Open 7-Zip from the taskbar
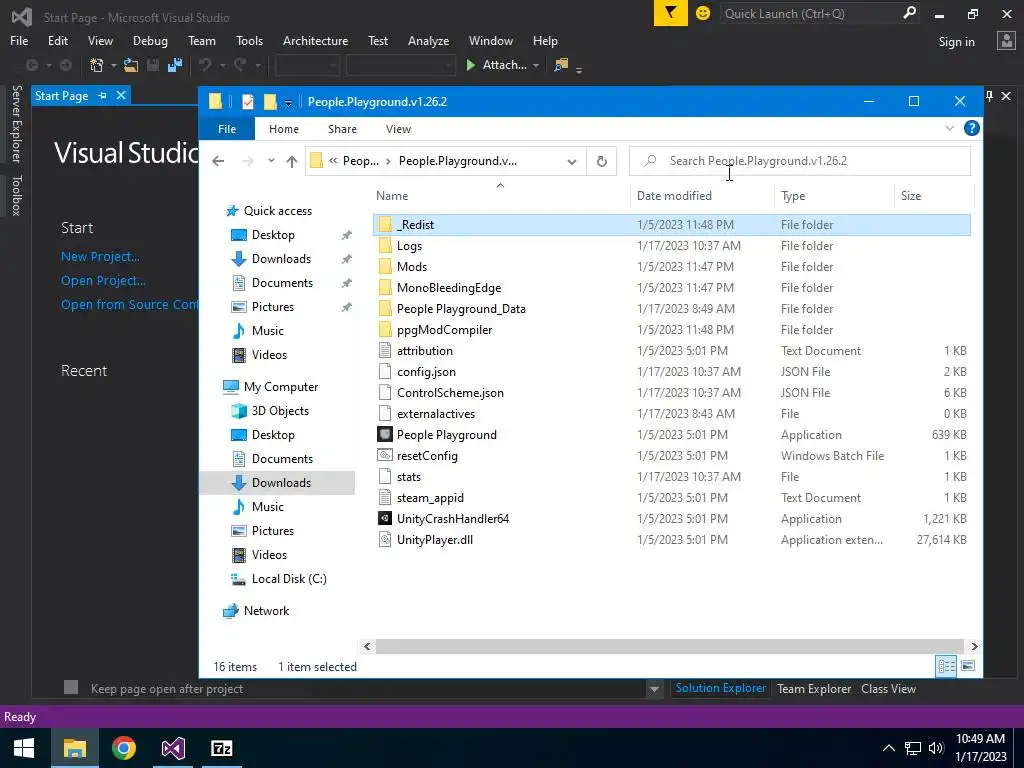This screenshot has width=1024, height=768. (222, 748)
